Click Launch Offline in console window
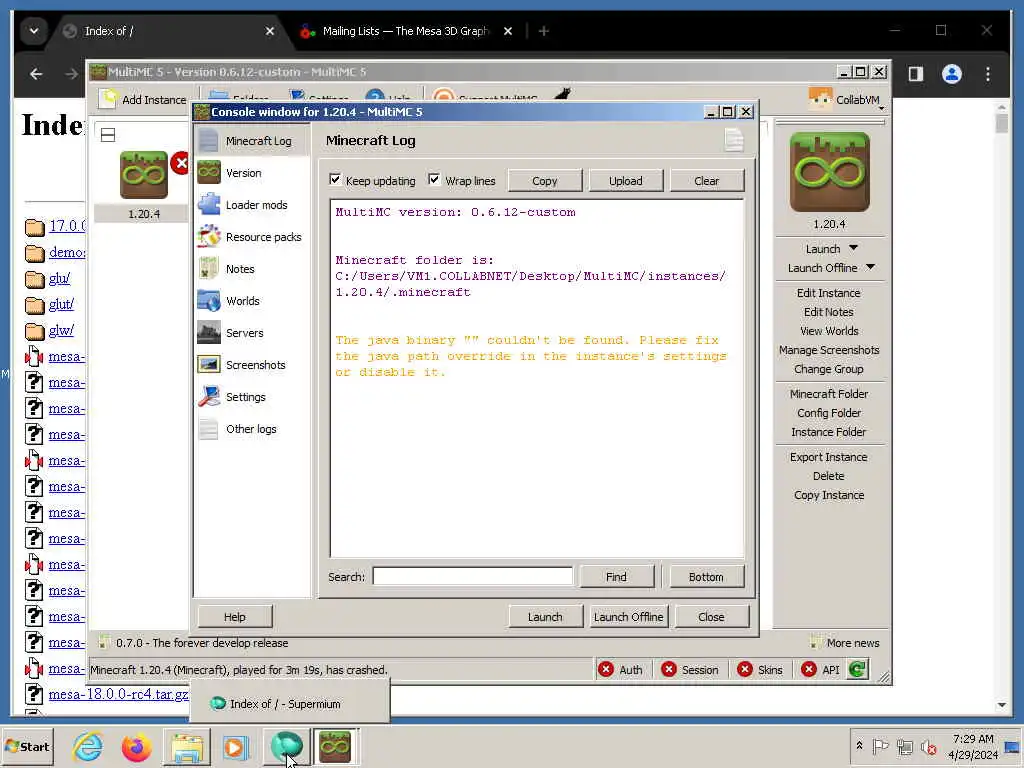Screen dimensions: 1024x768 click(628, 616)
